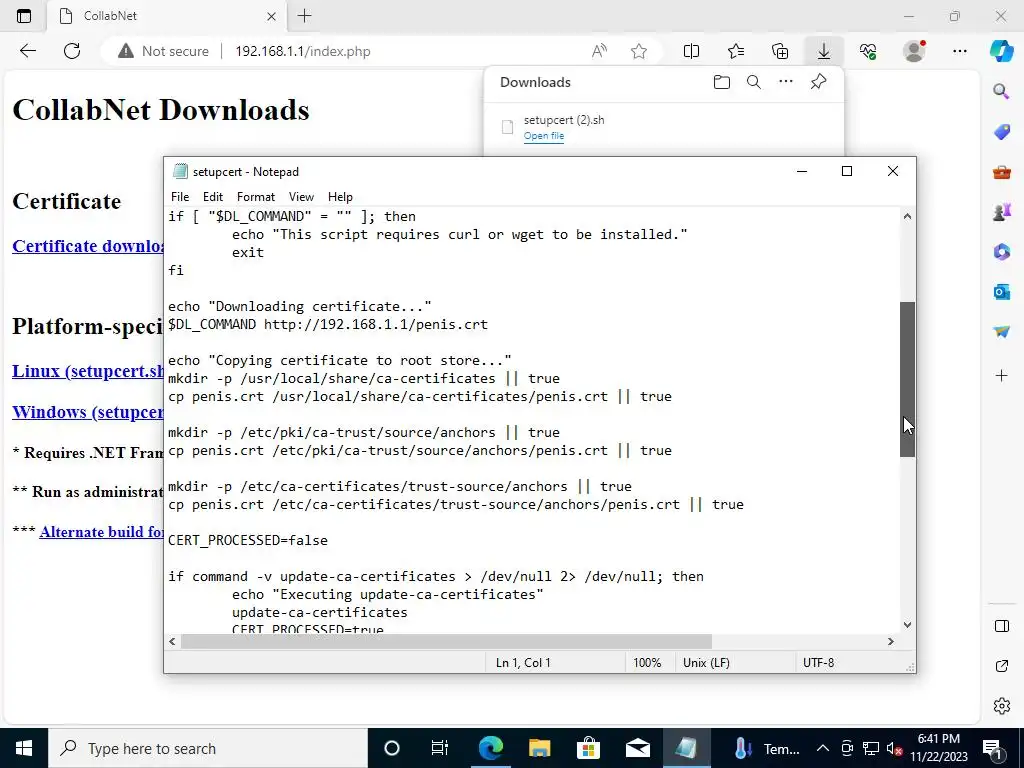Viewport: 1024px width, 768px height.
Task: Open the notification center
Action: [992, 748]
